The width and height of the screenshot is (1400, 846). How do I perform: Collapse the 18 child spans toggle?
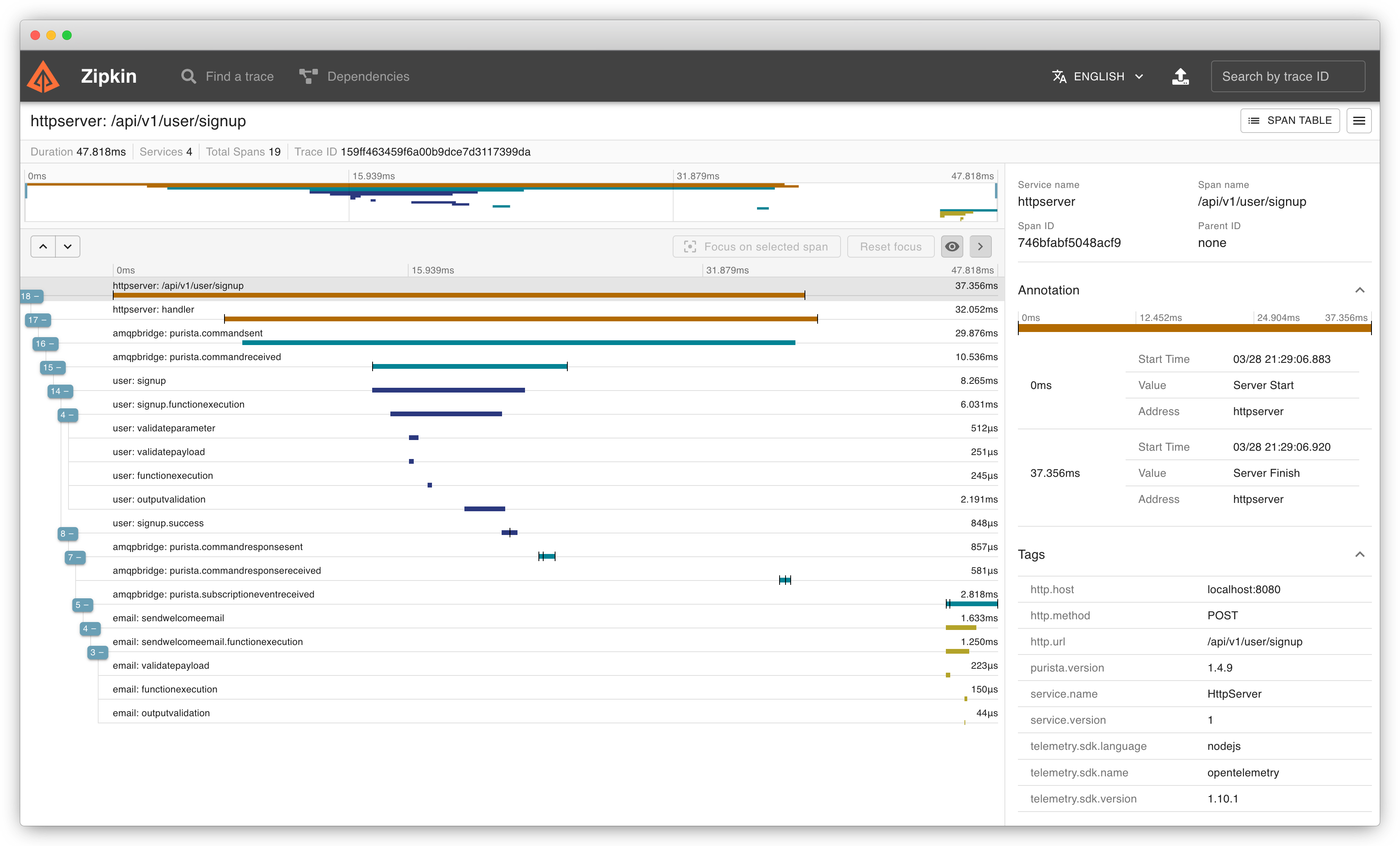point(30,296)
